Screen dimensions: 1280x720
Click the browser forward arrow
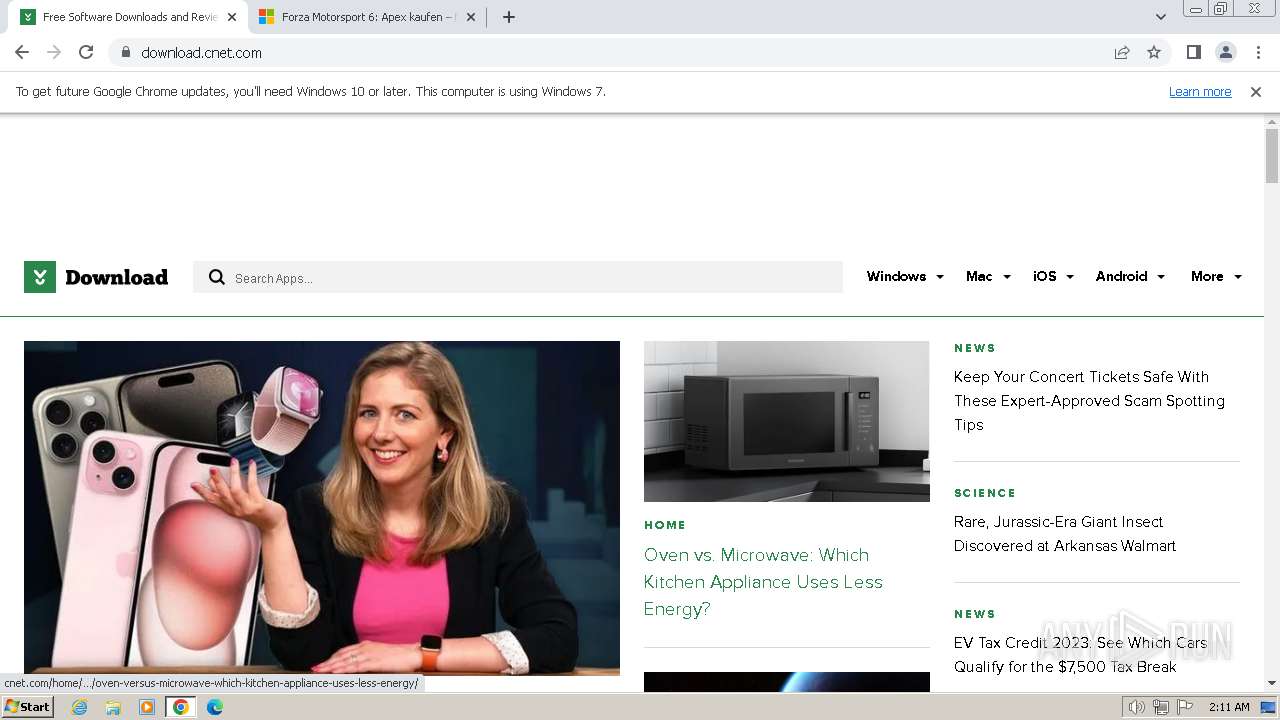[54, 52]
